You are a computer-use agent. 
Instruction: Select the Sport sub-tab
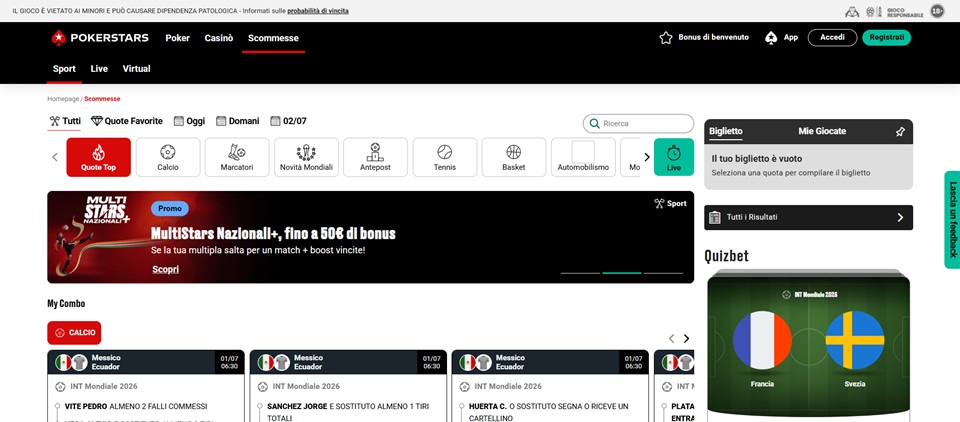64,69
